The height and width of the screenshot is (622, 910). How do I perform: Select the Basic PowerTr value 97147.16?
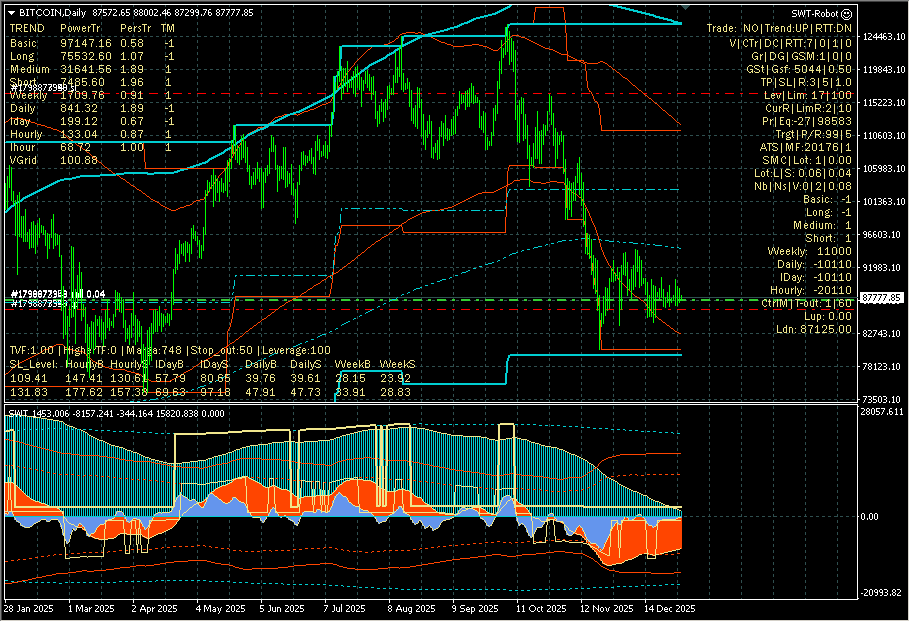tap(86, 43)
